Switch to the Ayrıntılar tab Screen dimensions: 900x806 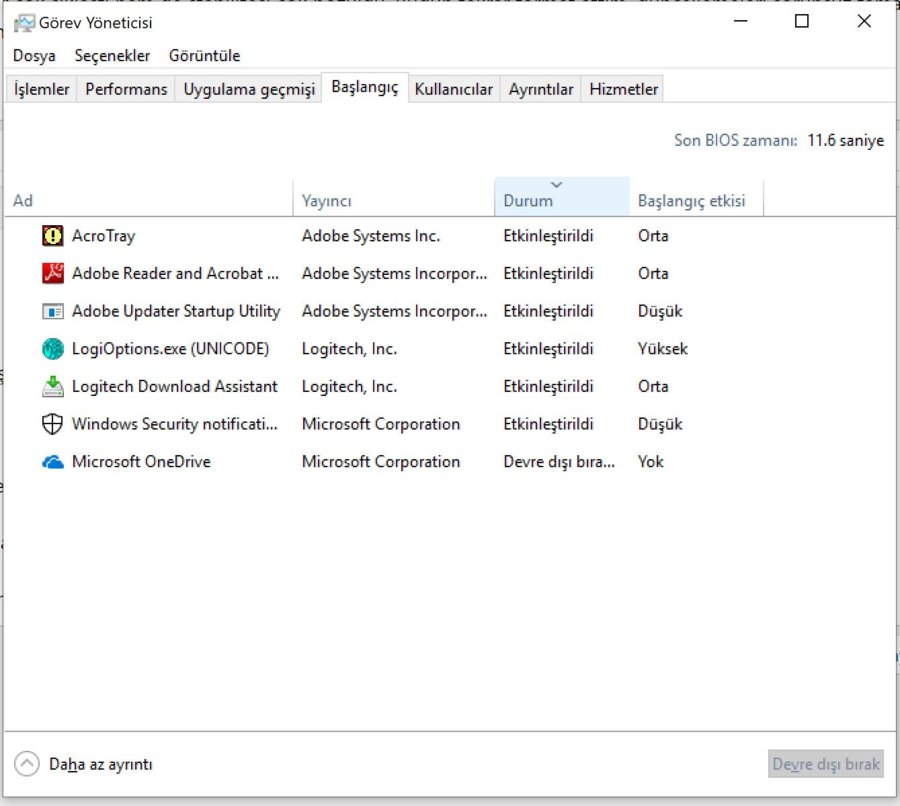click(x=541, y=89)
